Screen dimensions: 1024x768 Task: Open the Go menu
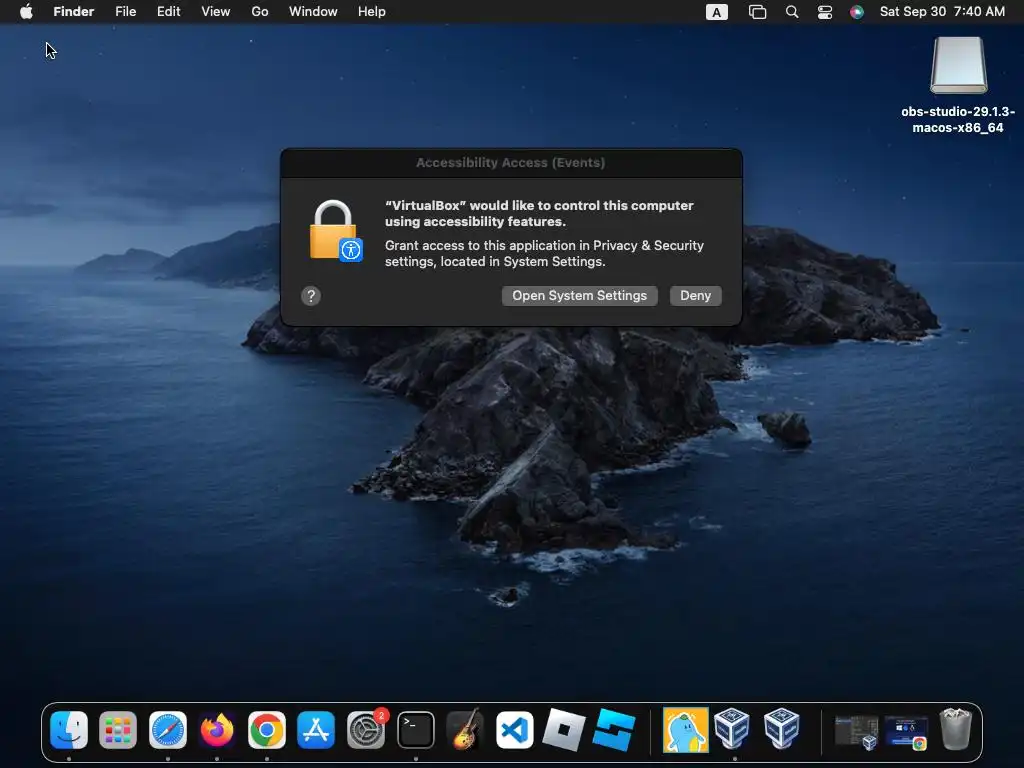tap(260, 12)
